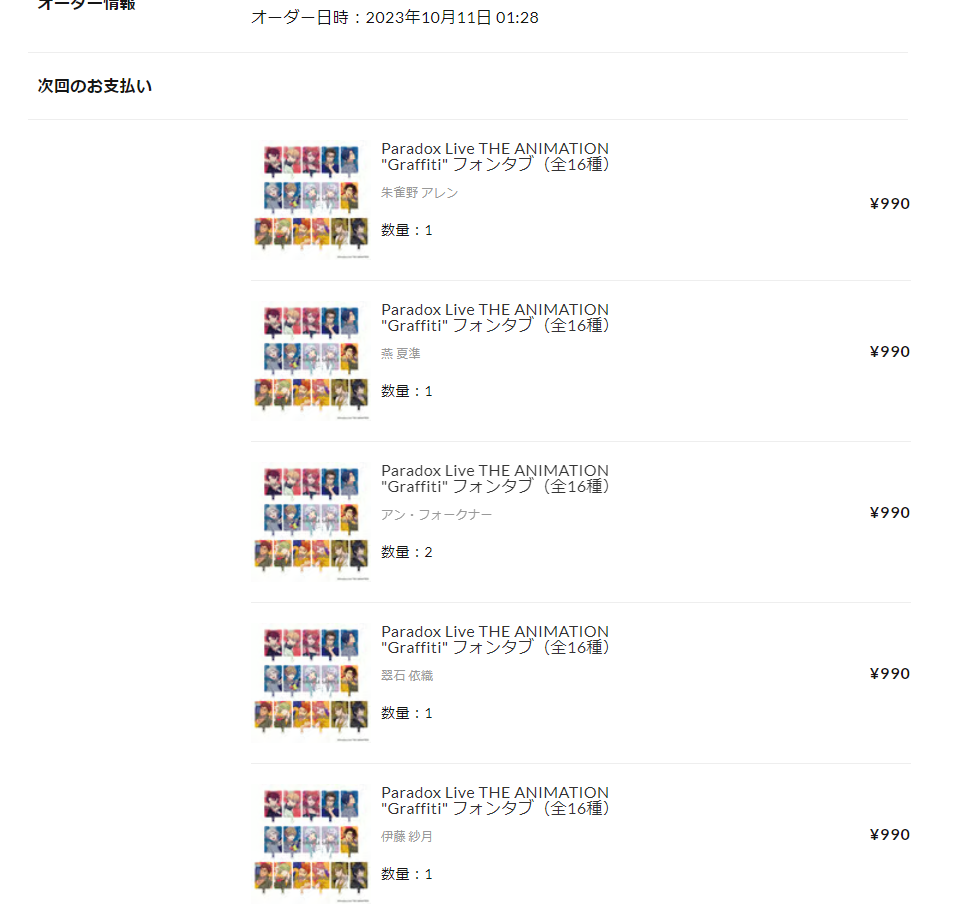Click the product title above 伊藤紗月
Image resolution: width=969 pixels, height=911 pixels.
click(x=495, y=800)
